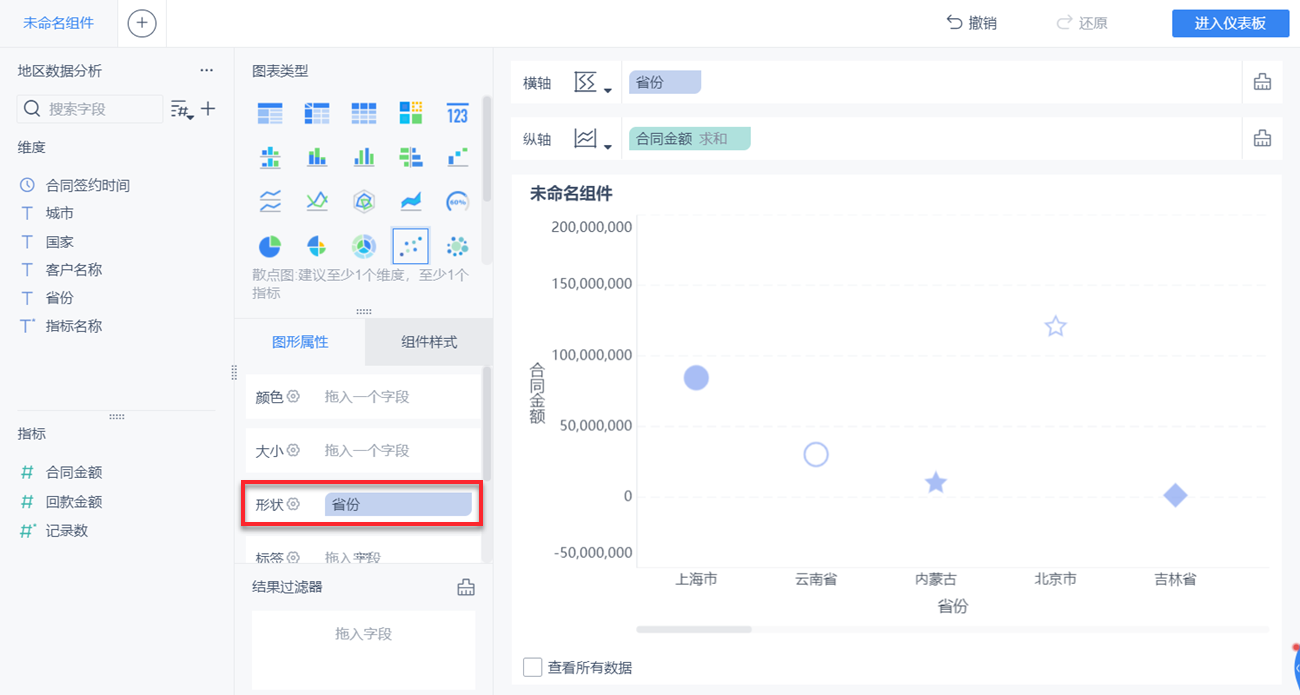Select the cross table chart type

coord(317,113)
